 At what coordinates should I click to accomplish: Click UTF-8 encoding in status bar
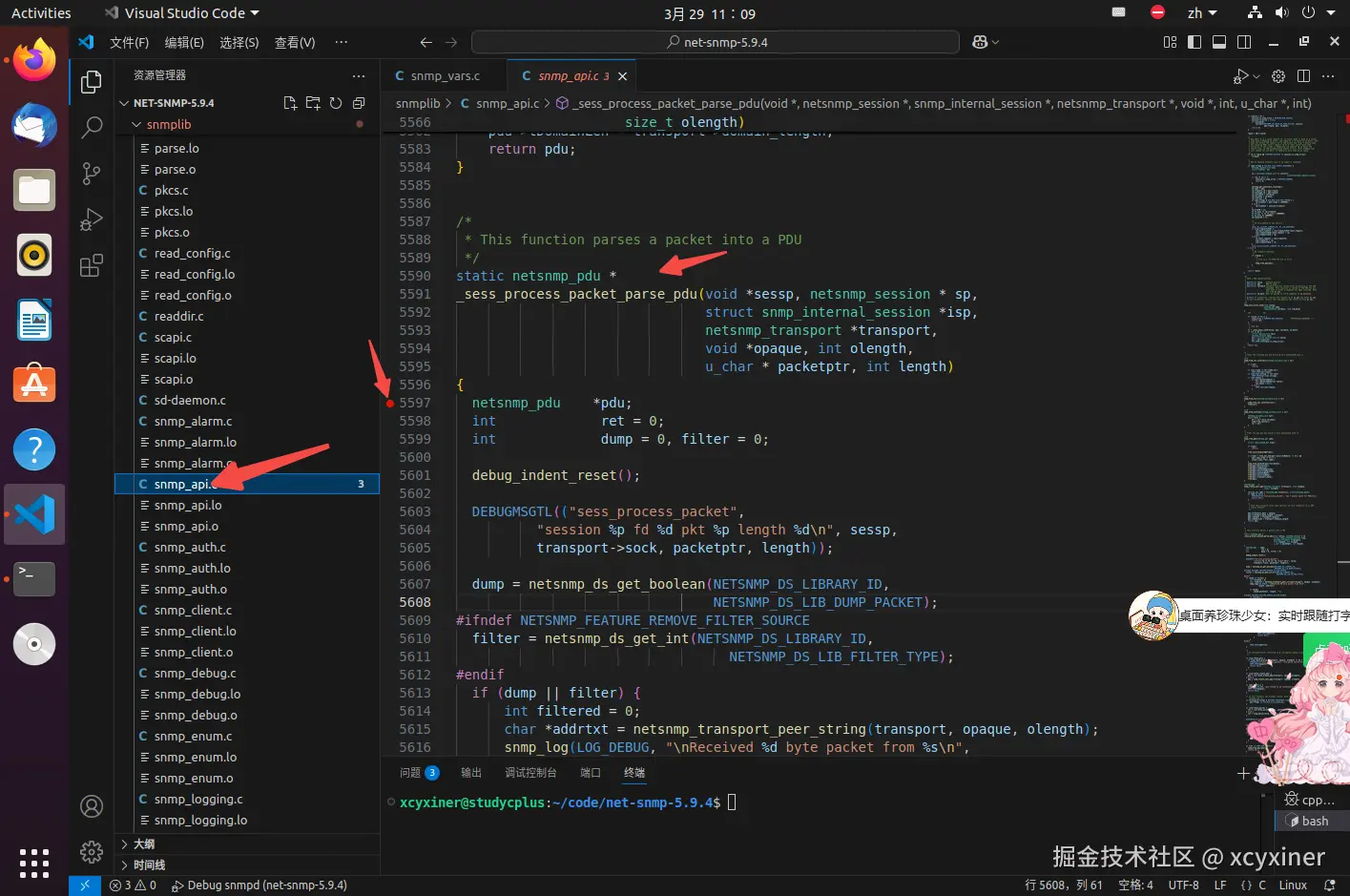coord(1184,886)
